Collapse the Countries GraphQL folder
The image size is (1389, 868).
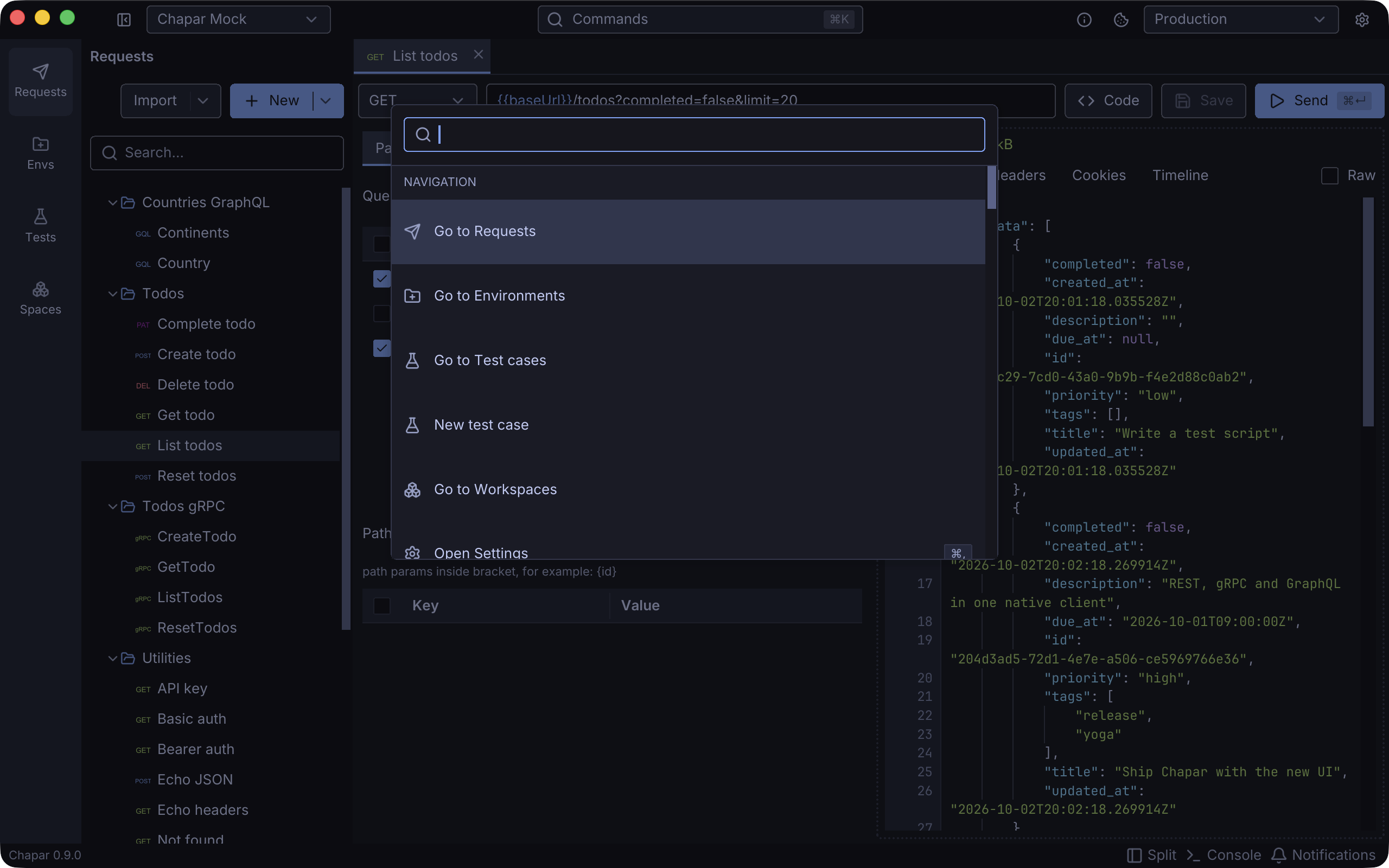113,203
